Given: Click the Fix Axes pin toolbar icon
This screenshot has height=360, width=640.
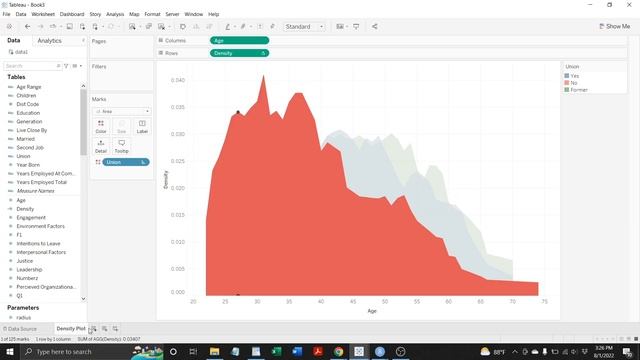Looking at the screenshot, I should coord(272,27).
